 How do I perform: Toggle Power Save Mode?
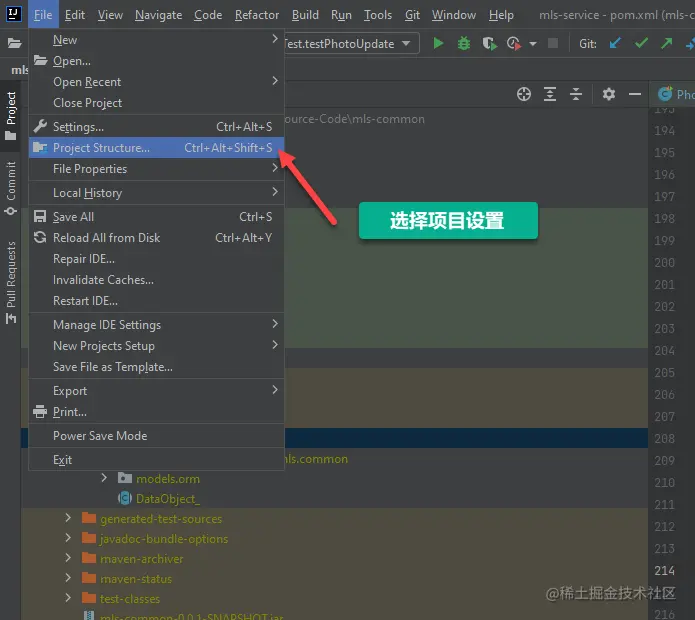pyautogui.click(x=156, y=436)
